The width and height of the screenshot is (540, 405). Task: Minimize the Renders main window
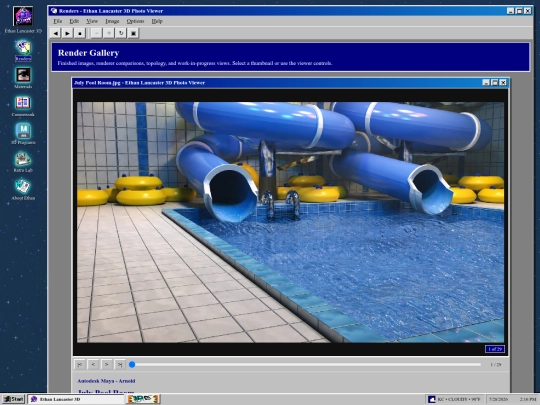tap(511, 11)
